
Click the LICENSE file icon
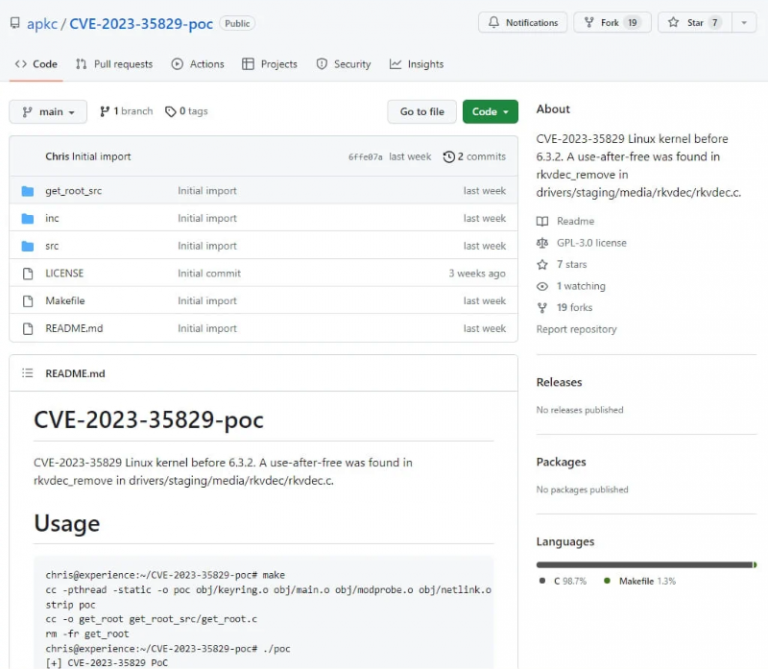pos(27,273)
